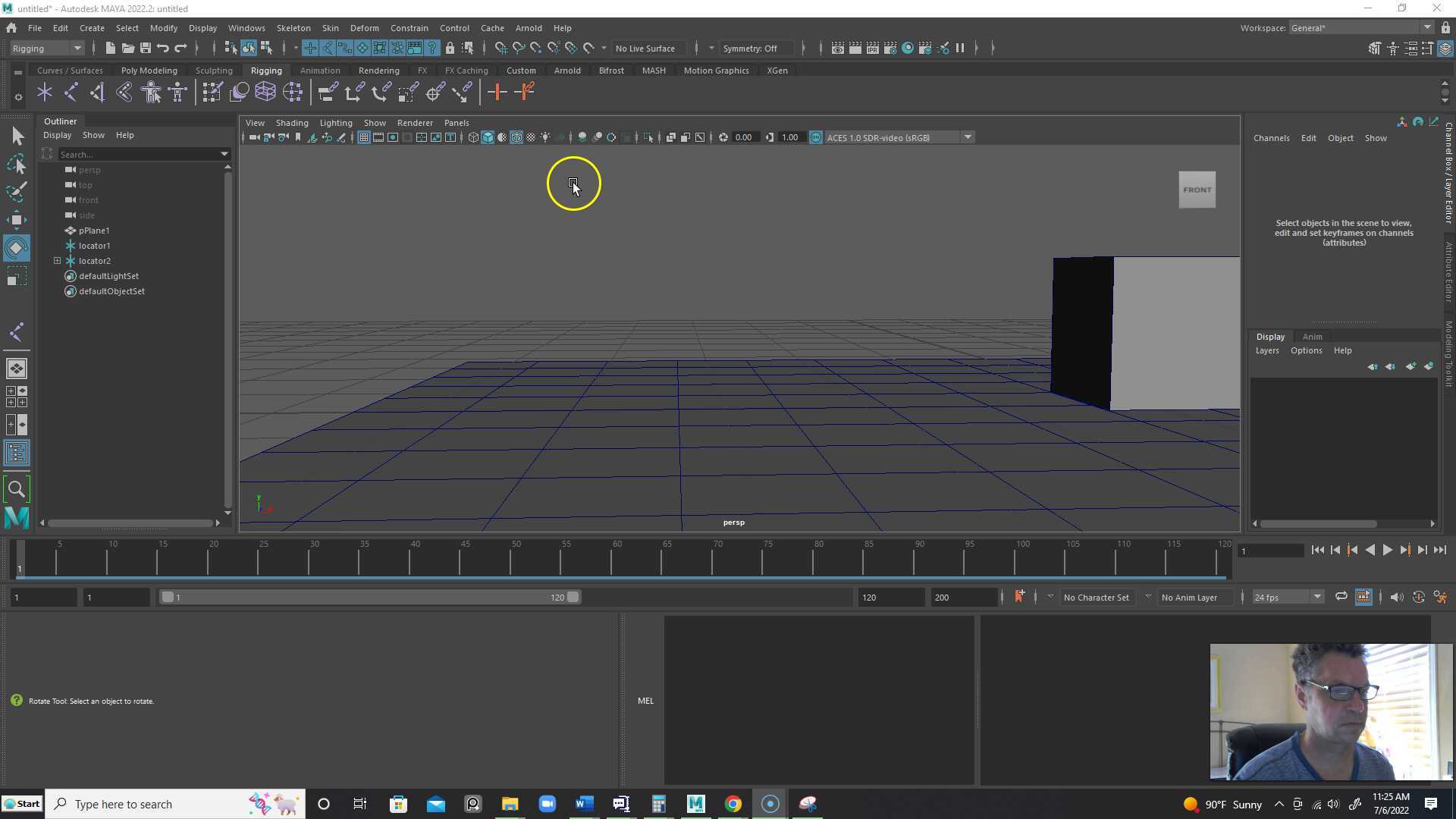Select the Create Joints tool on Rigging shelf

[x=45, y=92]
